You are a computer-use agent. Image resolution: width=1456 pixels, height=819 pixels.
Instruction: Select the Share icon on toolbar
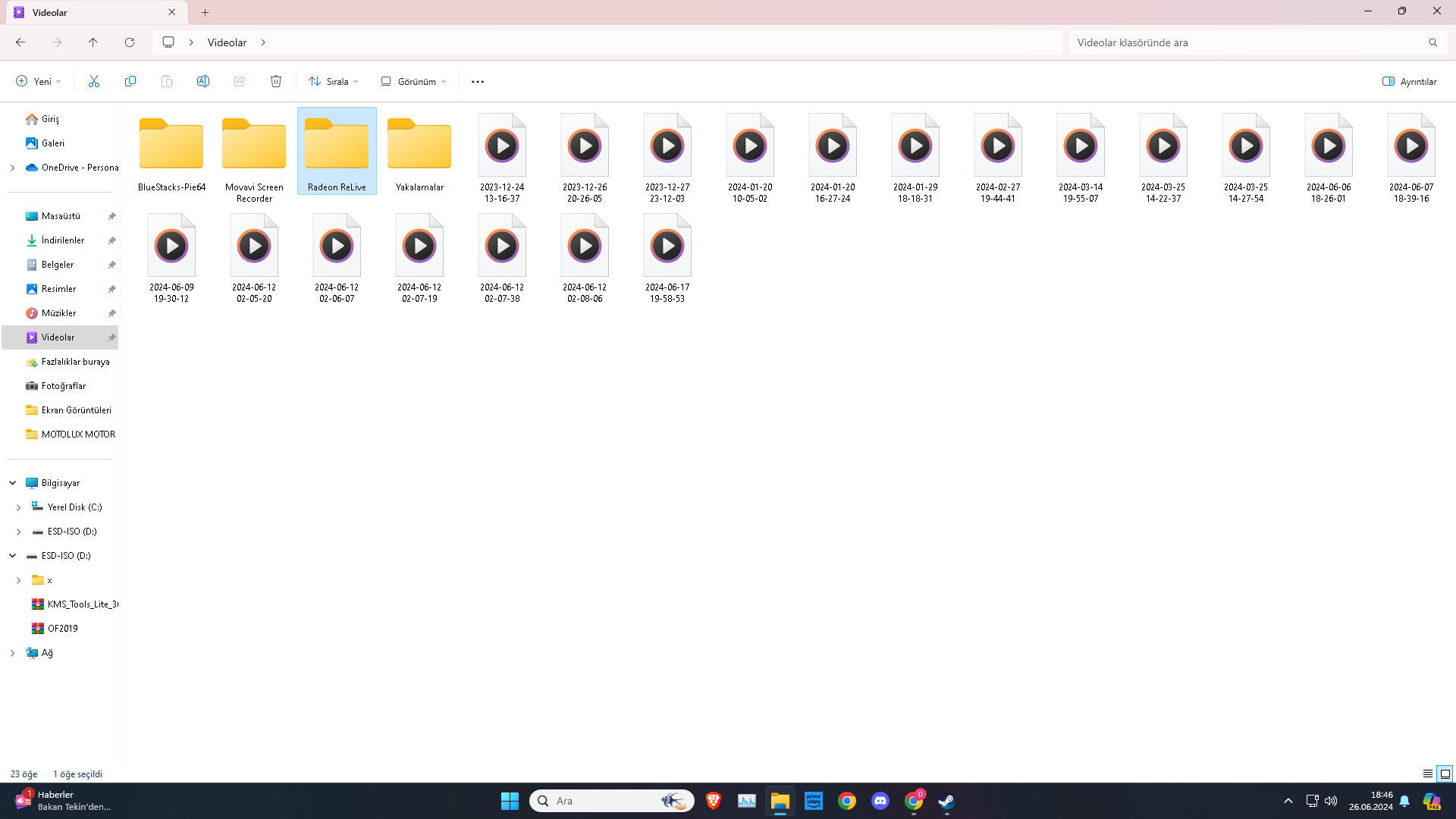240,81
